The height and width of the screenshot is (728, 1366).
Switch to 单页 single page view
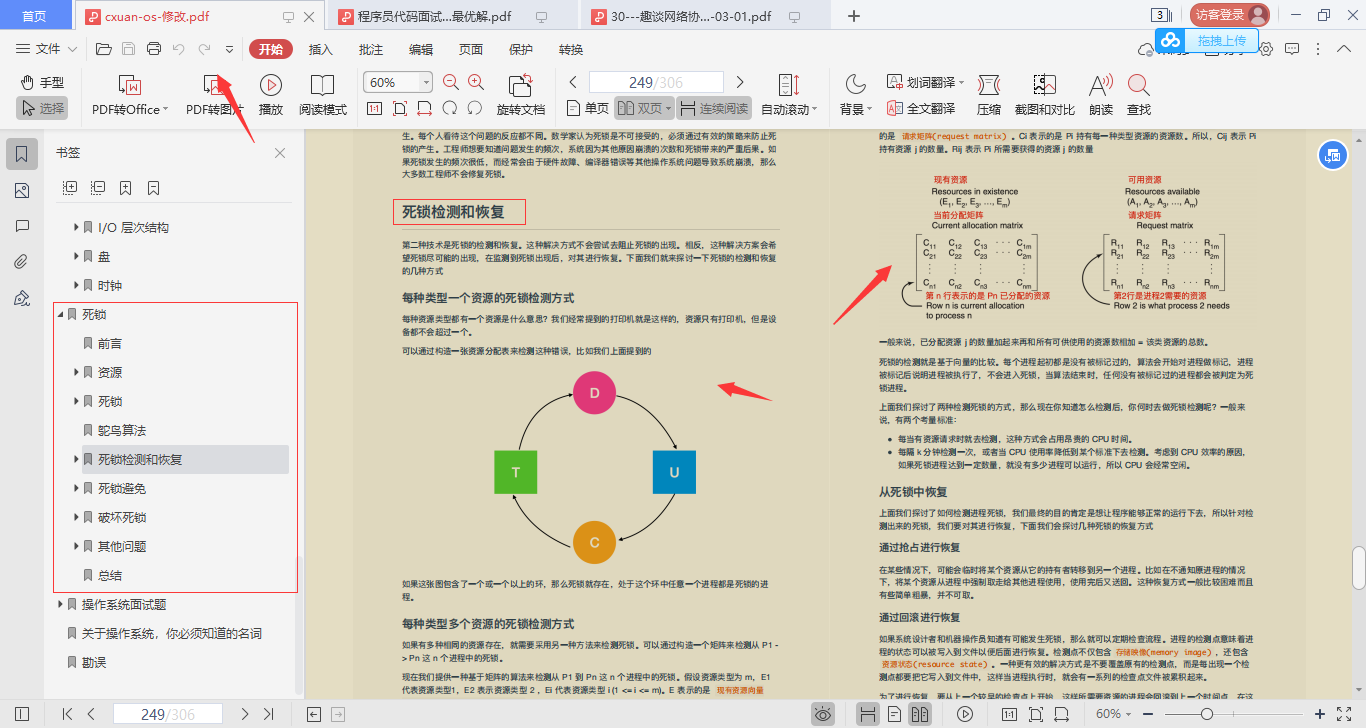pyautogui.click(x=588, y=108)
